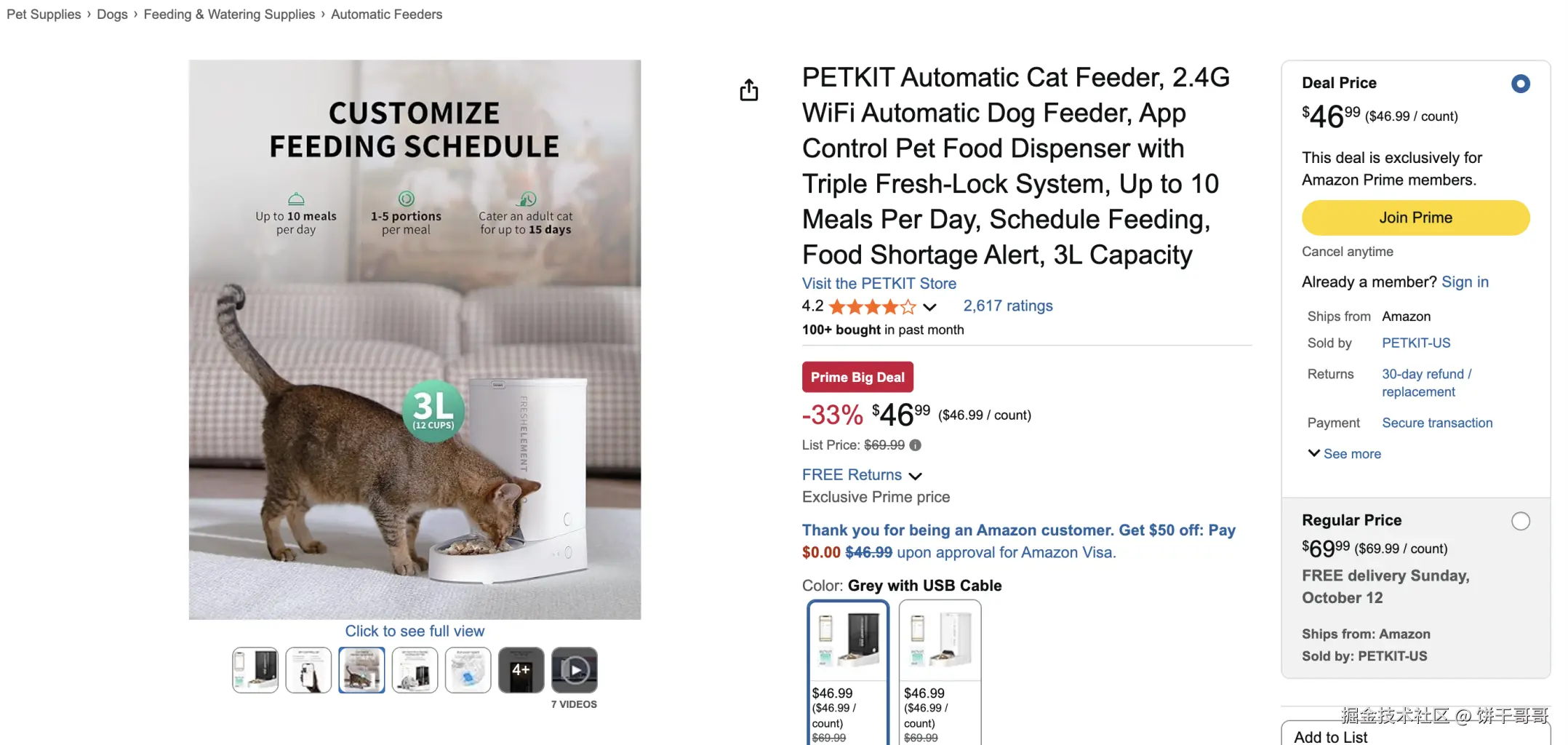Select the Deal Price radio button
This screenshot has height=745, width=1568.
[1520, 84]
